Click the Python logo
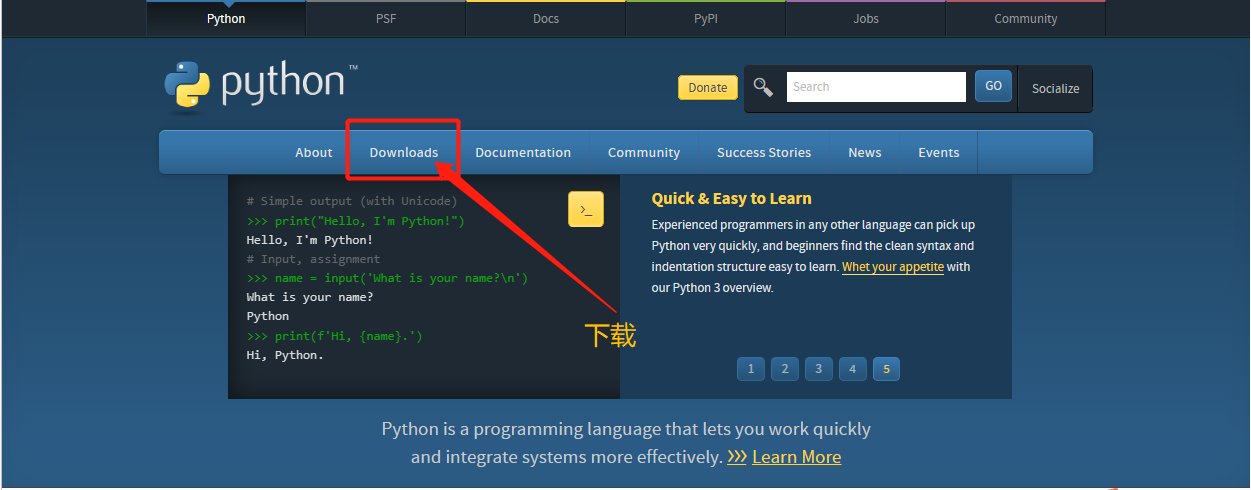 (261, 84)
